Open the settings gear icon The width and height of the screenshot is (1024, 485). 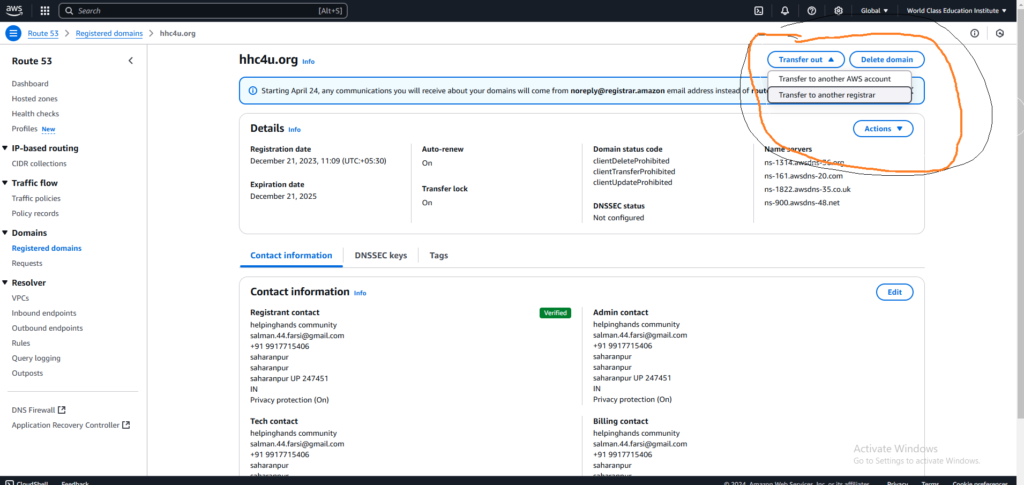pyautogui.click(x=839, y=10)
